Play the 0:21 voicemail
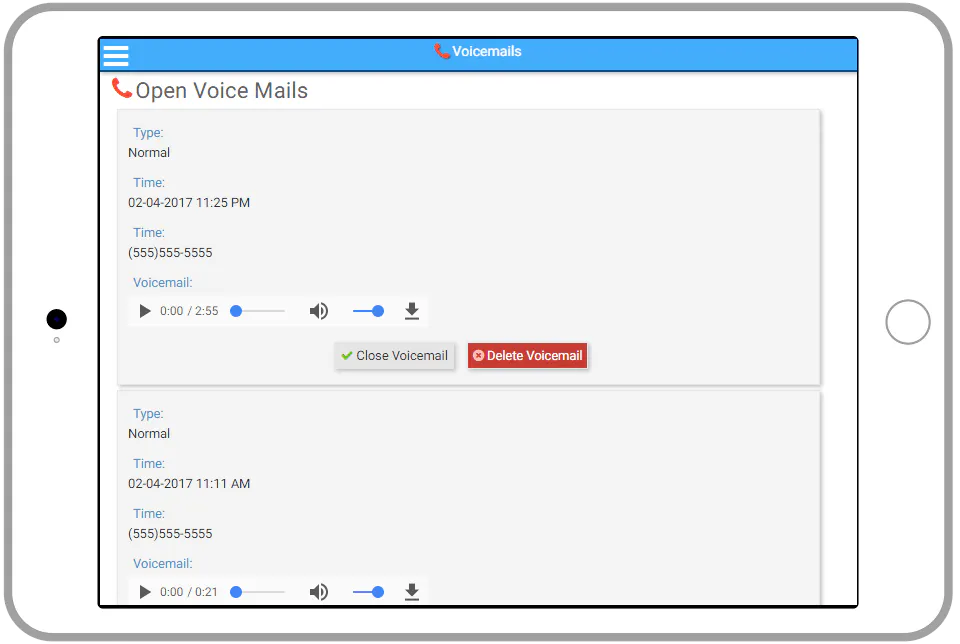 144,592
